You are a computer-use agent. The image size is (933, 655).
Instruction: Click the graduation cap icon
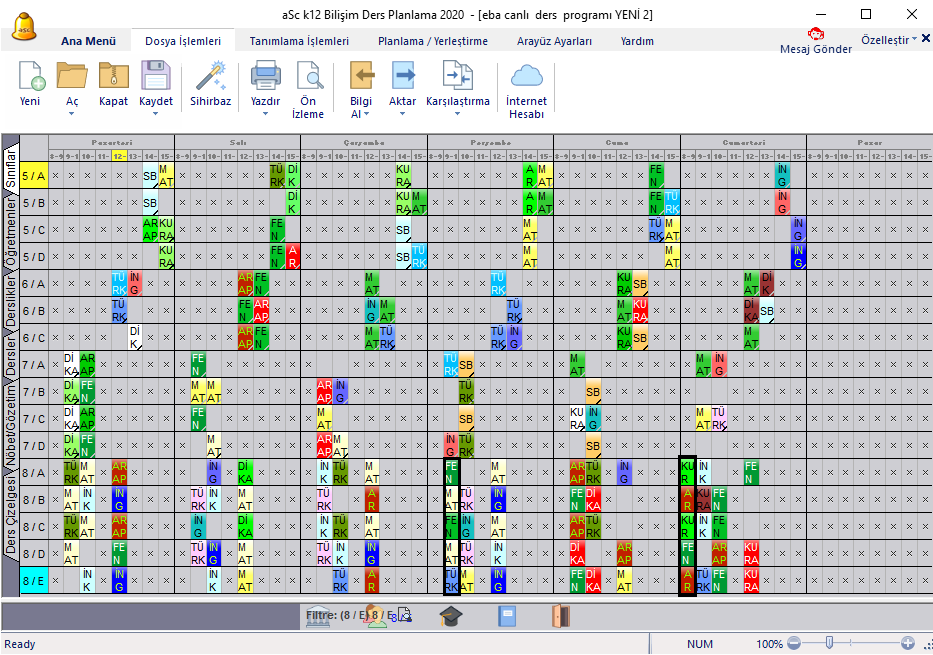(451, 616)
